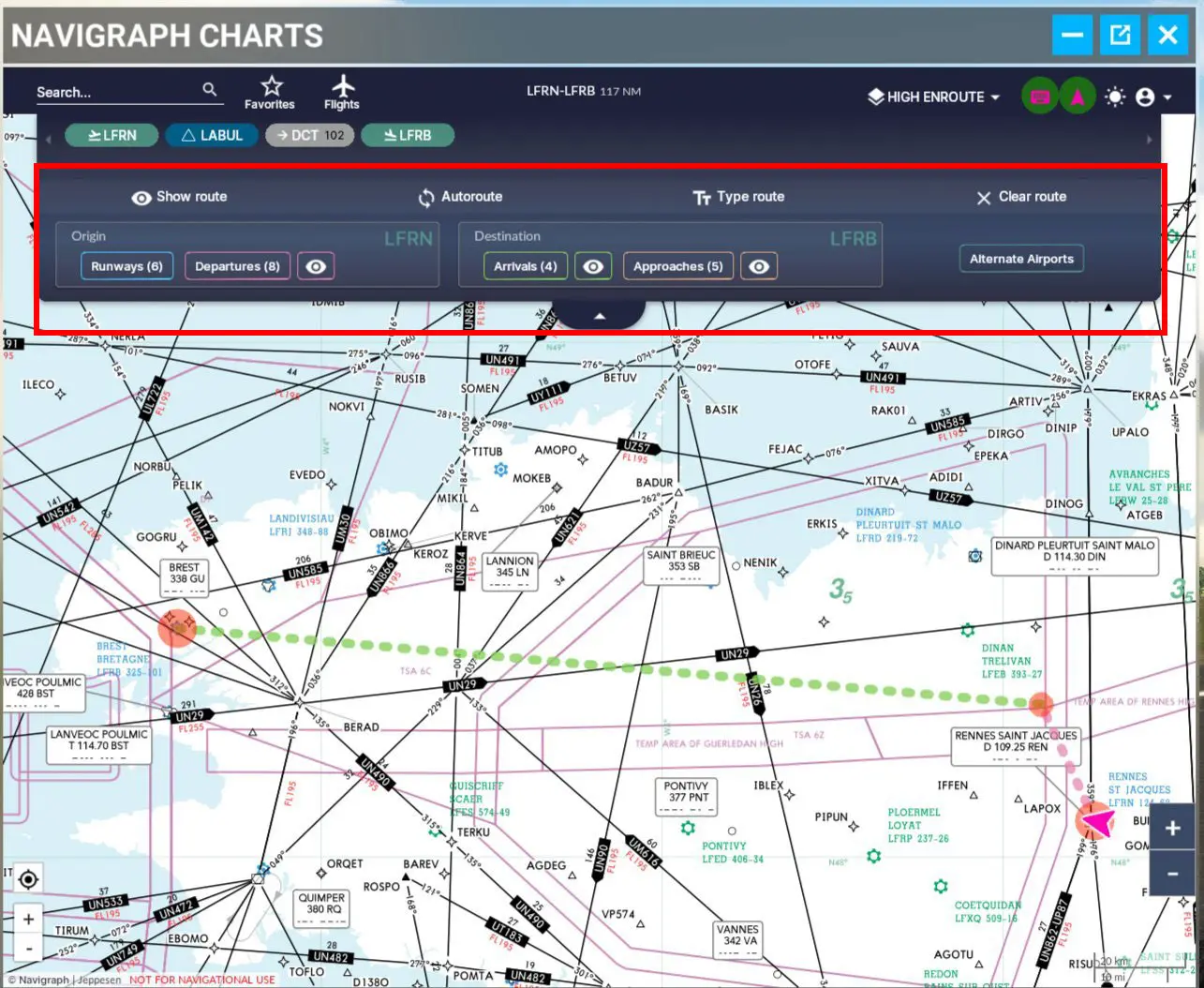Viewport: 1204px width, 988px height.
Task: Click the PONTIVY 377 PNT box
Action: 687,797
